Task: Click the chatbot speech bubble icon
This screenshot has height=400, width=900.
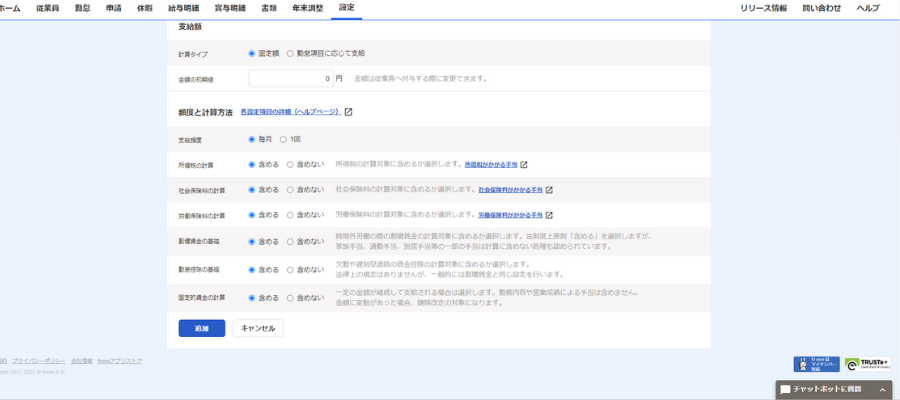Action: tap(786, 389)
